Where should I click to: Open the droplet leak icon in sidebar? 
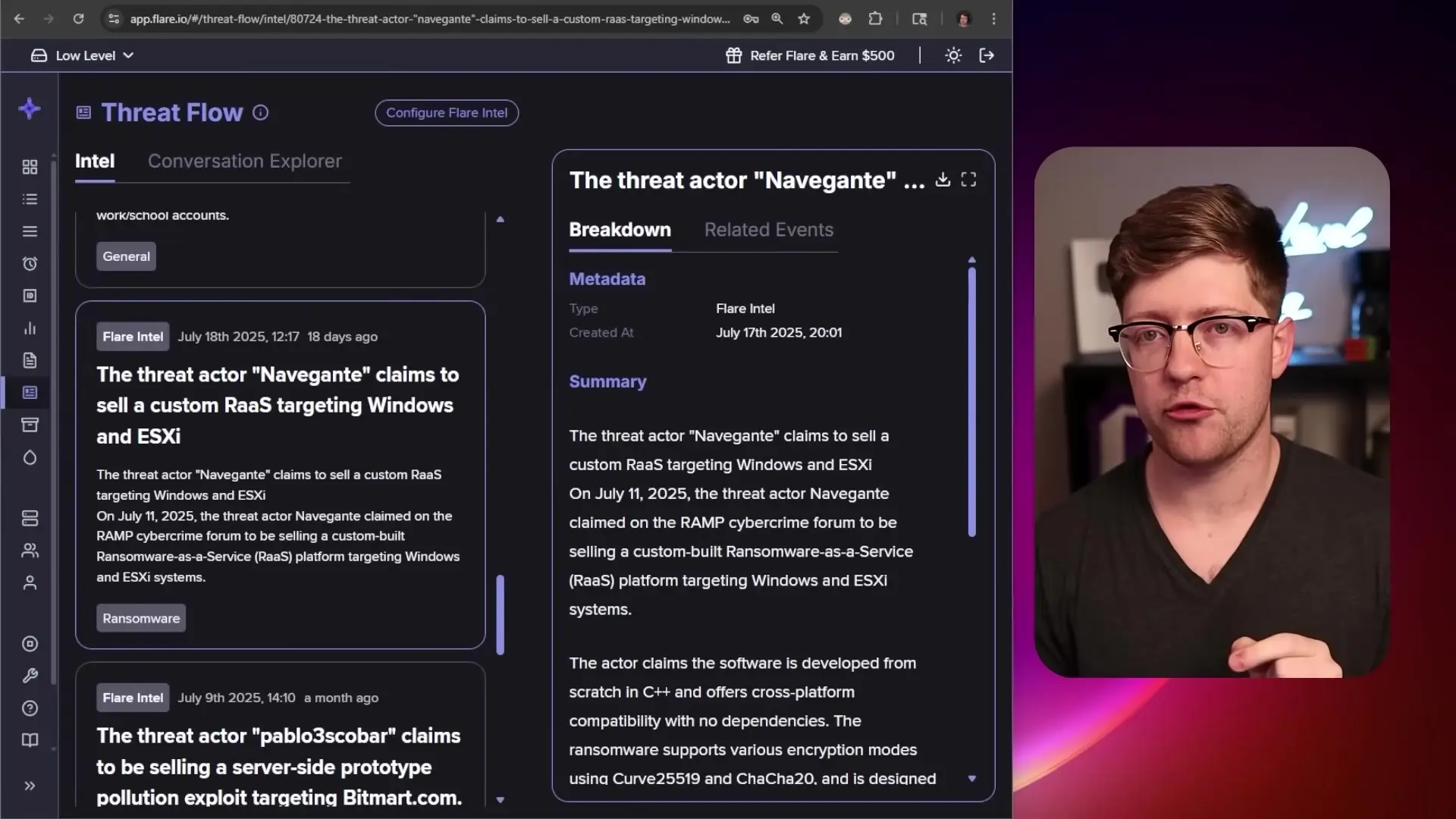click(x=30, y=457)
